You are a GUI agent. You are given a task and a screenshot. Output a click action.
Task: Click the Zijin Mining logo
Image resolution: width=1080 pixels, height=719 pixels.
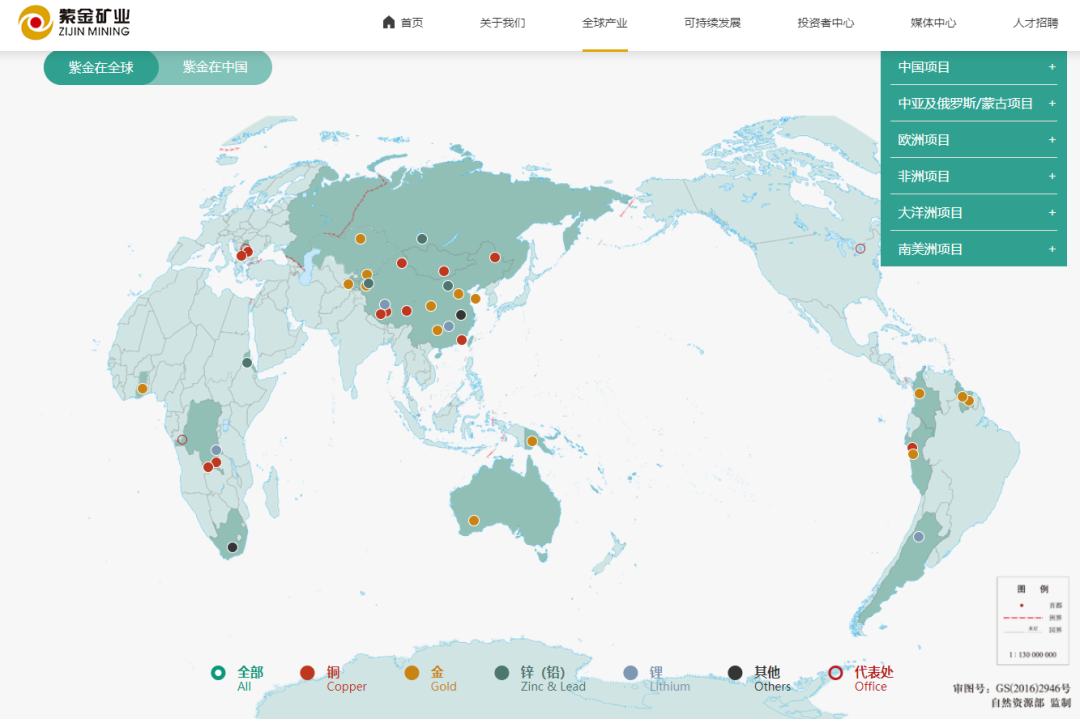74,22
